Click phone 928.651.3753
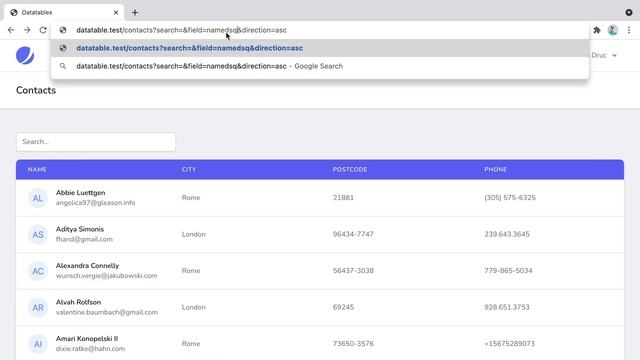The image size is (640, 360). click(507, 307)
